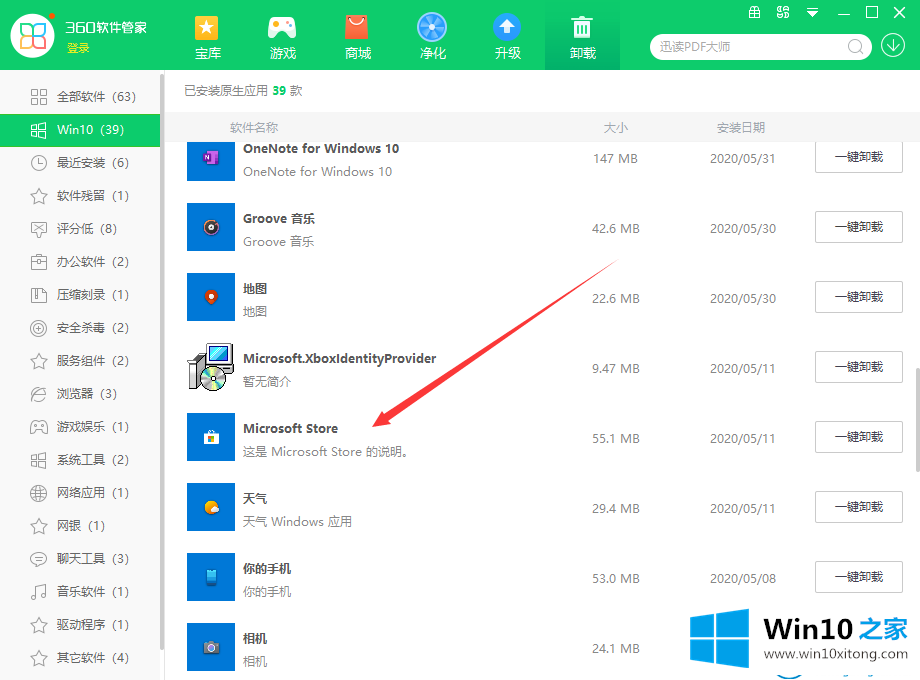920x680 pixels.
Task: Sort by 大小 column header
Action: (615, 127)
